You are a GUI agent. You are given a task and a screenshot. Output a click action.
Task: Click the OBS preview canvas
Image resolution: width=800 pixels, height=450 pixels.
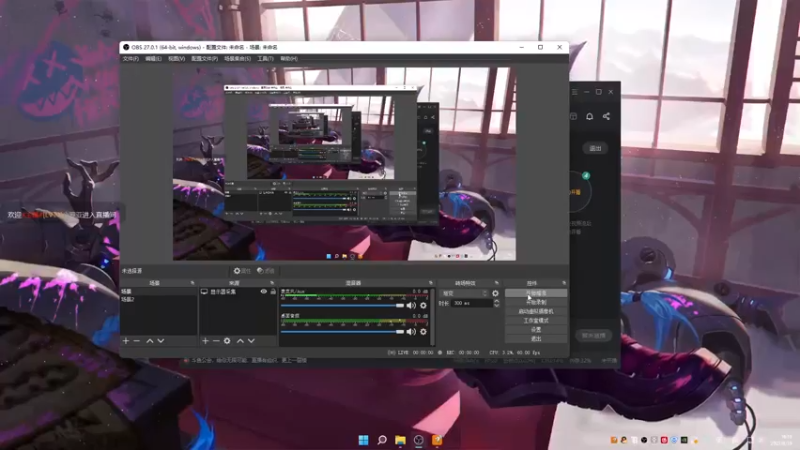pyautogui.click(x=344, y=164)
